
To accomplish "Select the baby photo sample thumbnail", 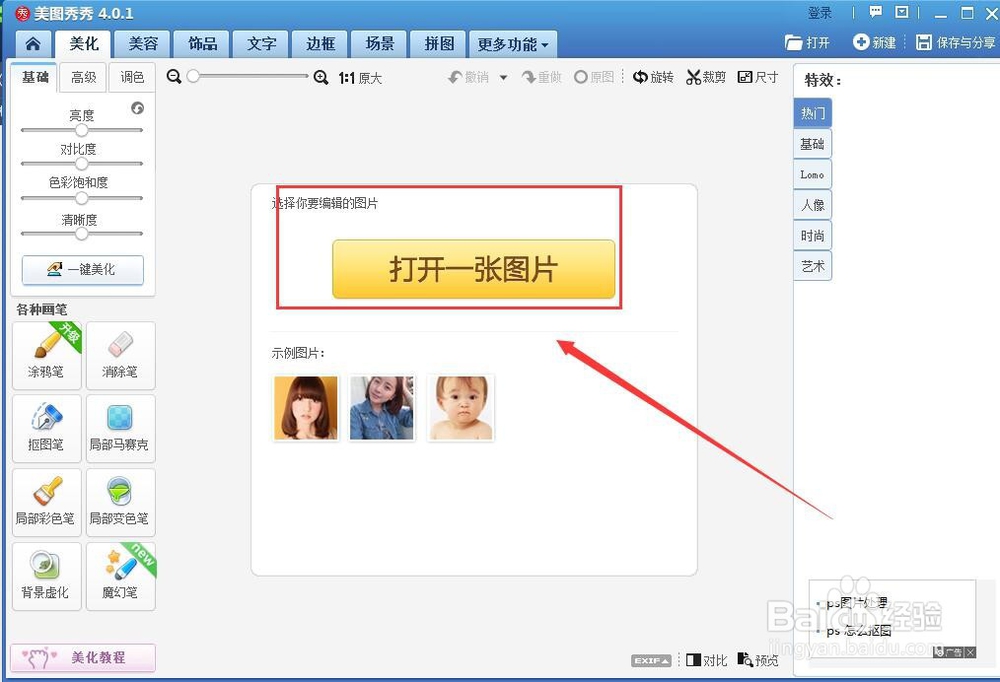I will pos(461,406).
